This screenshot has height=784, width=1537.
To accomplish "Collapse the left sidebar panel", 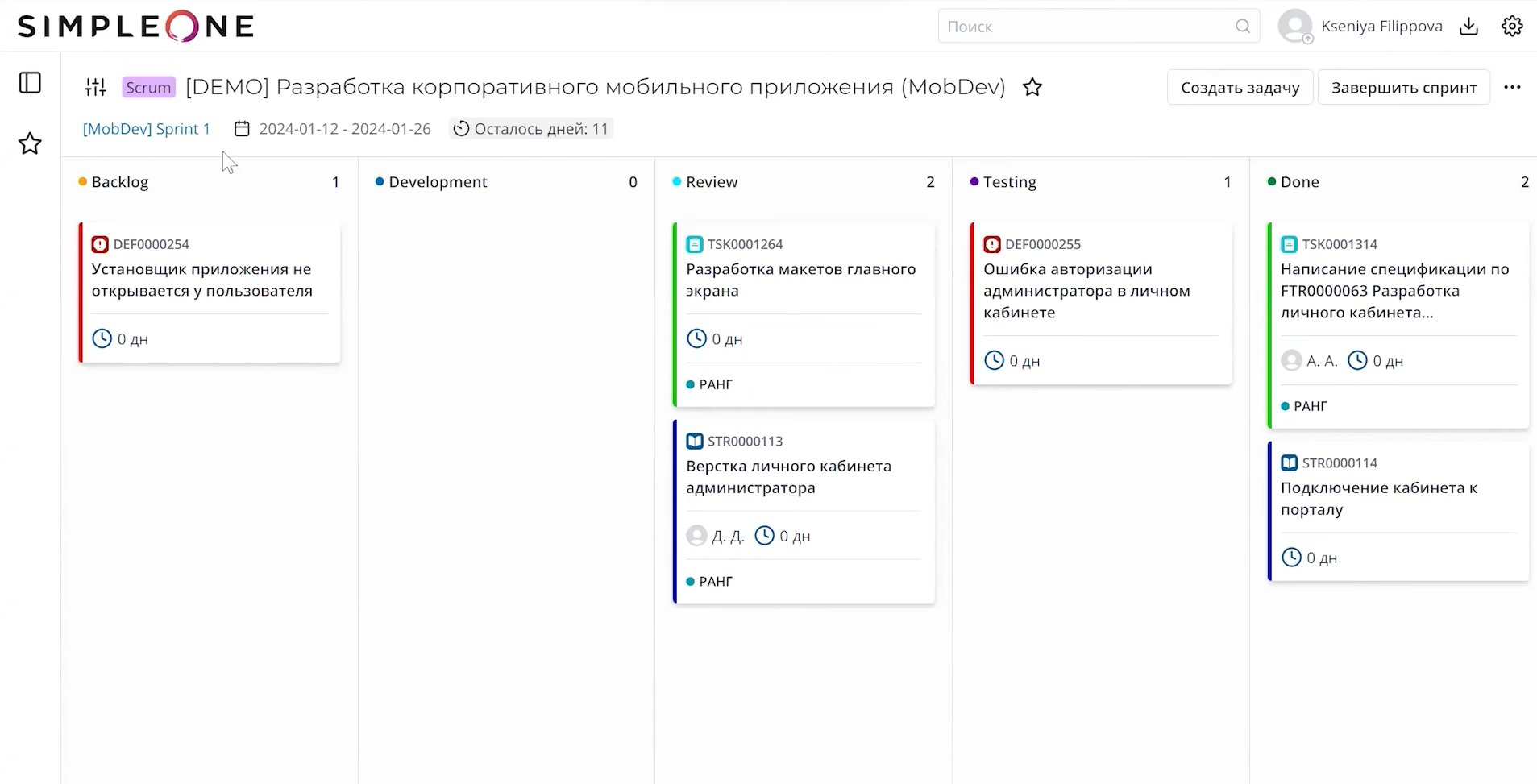I will click(x=30, y=82).
